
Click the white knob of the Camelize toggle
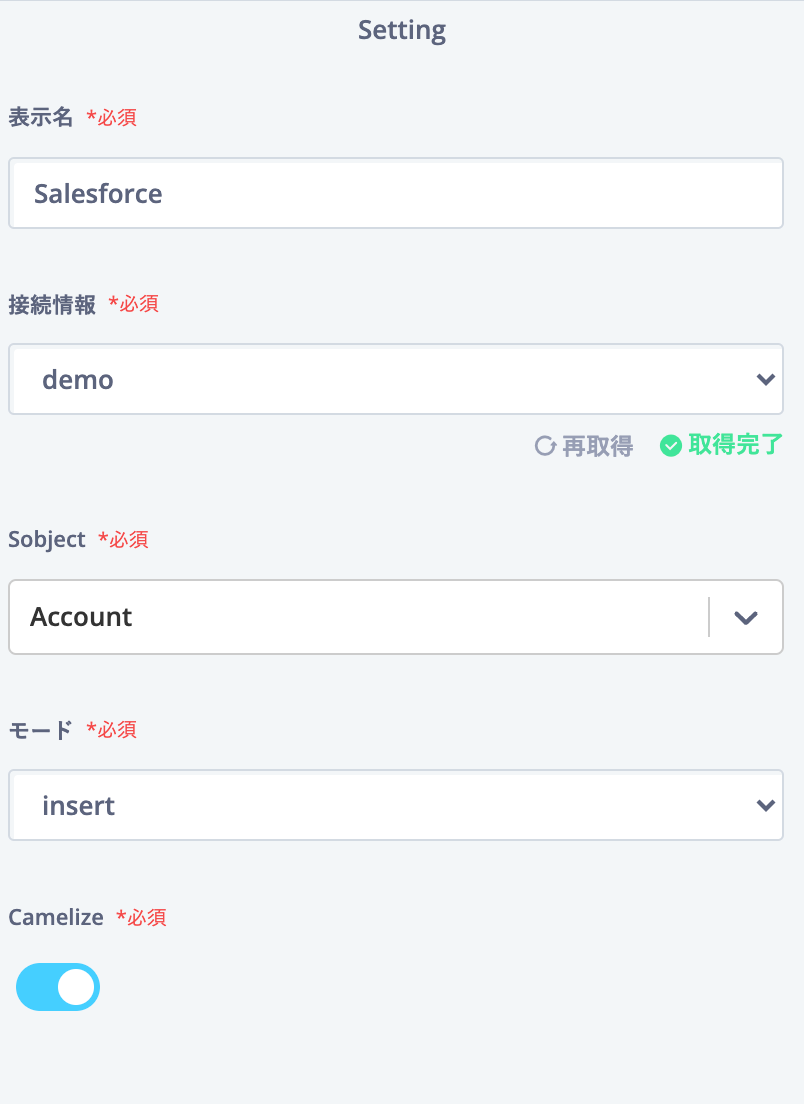pos(76,987)
